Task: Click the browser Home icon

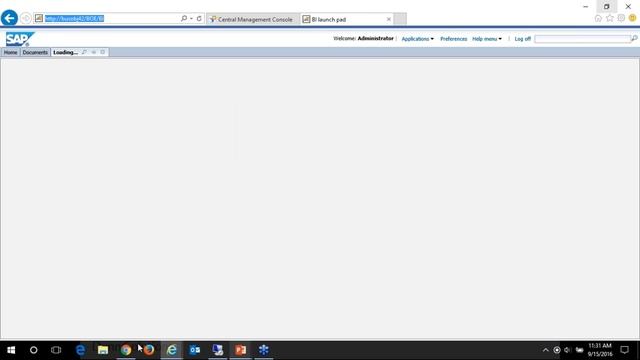Action: click(598, 18)
